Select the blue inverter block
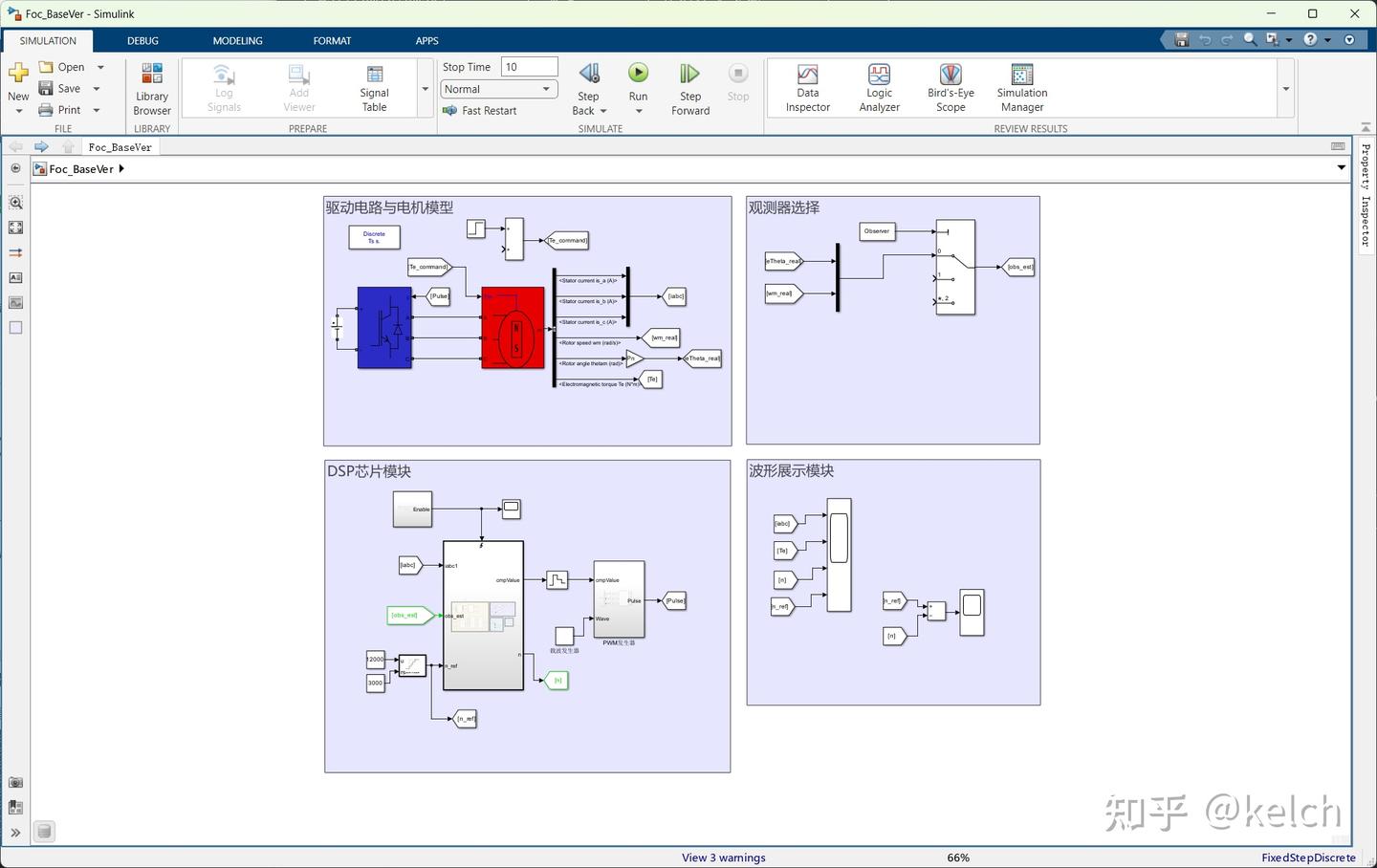 [384, 328]
